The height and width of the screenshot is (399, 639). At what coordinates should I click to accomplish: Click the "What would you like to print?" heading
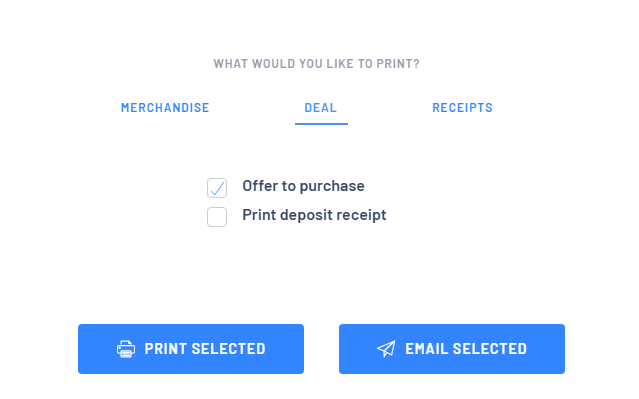[317, 64]
